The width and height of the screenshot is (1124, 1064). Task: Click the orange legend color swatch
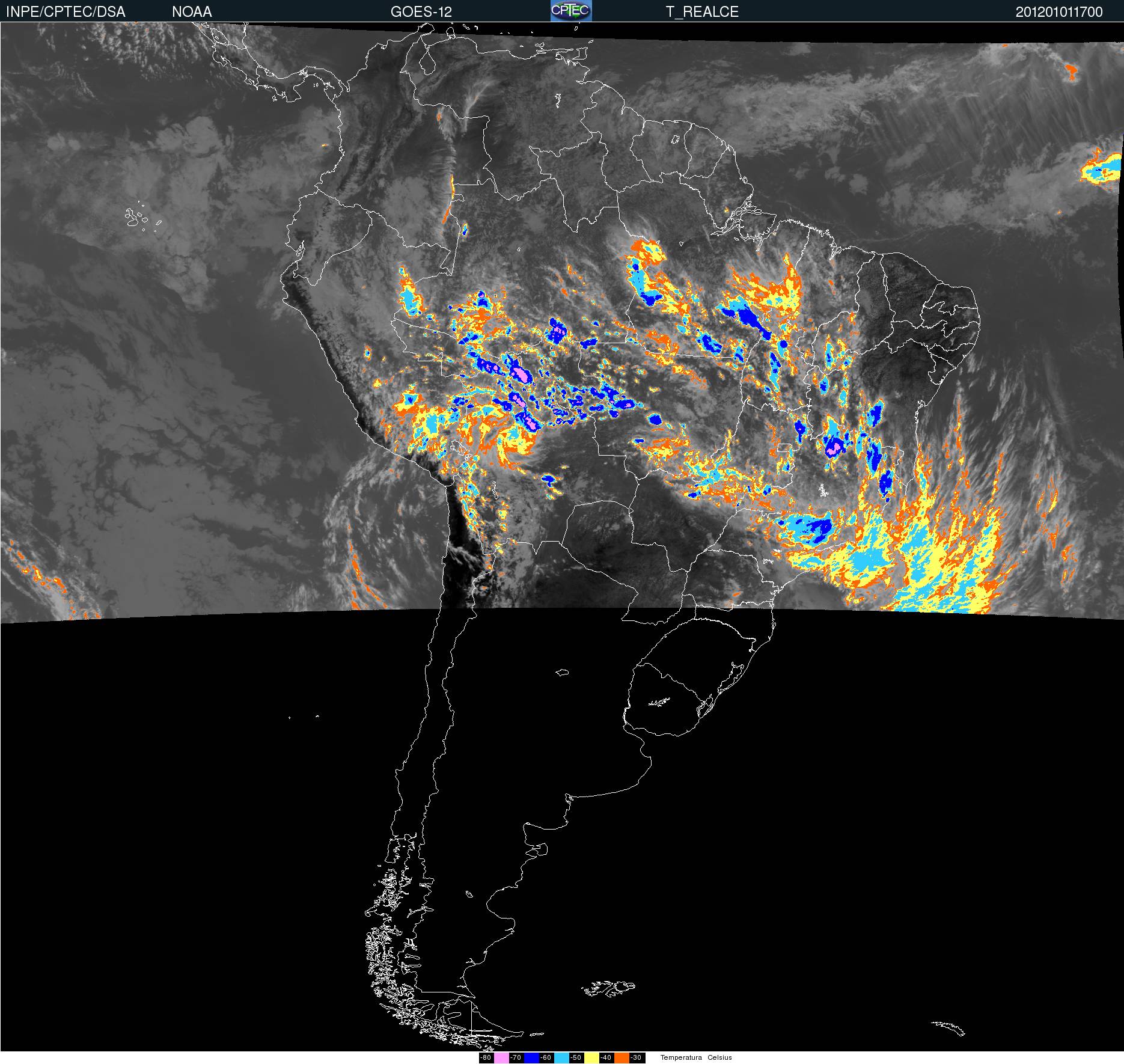pyautogui.click(x=622, y=1058)
